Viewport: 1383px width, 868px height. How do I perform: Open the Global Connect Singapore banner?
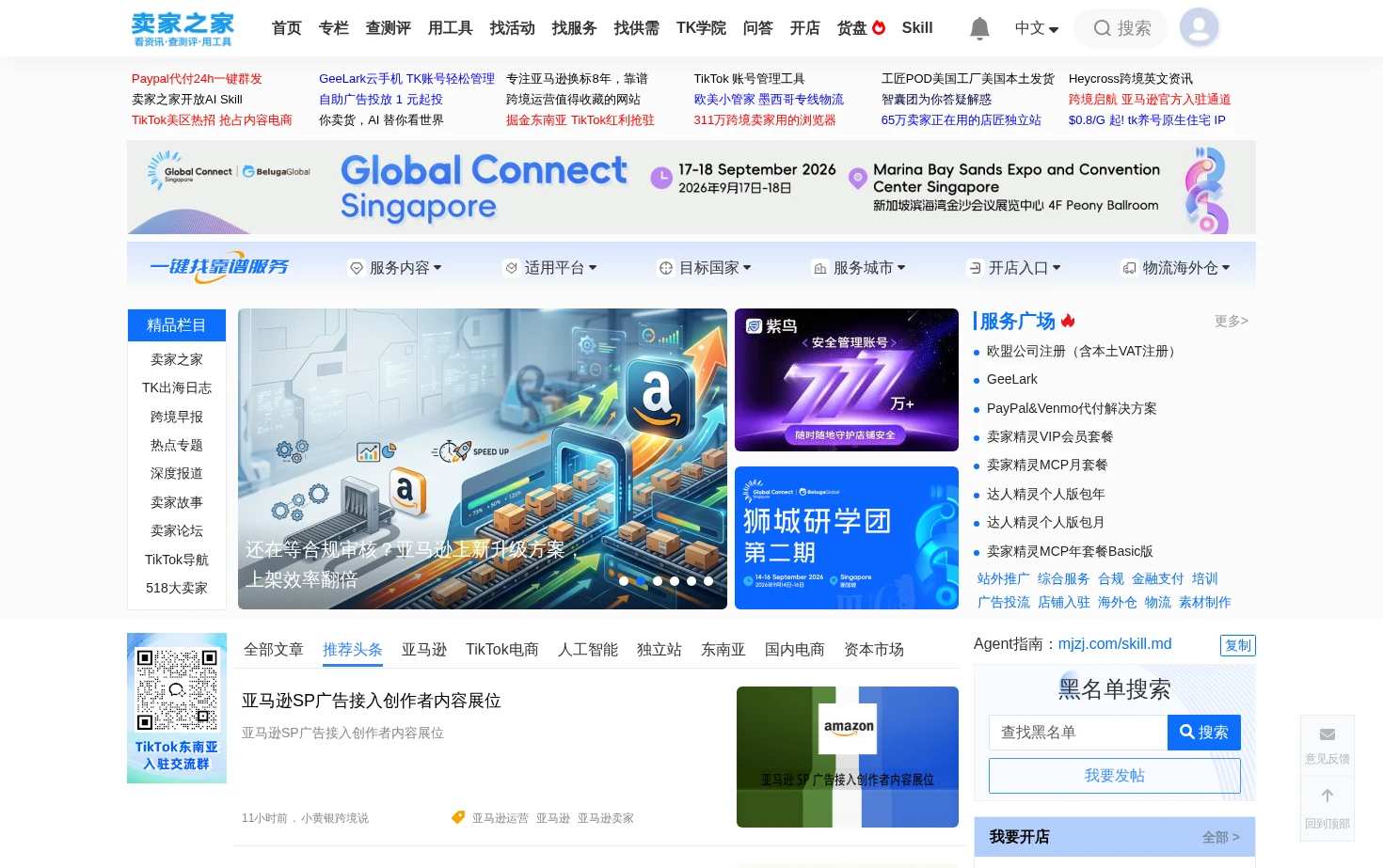691,187
